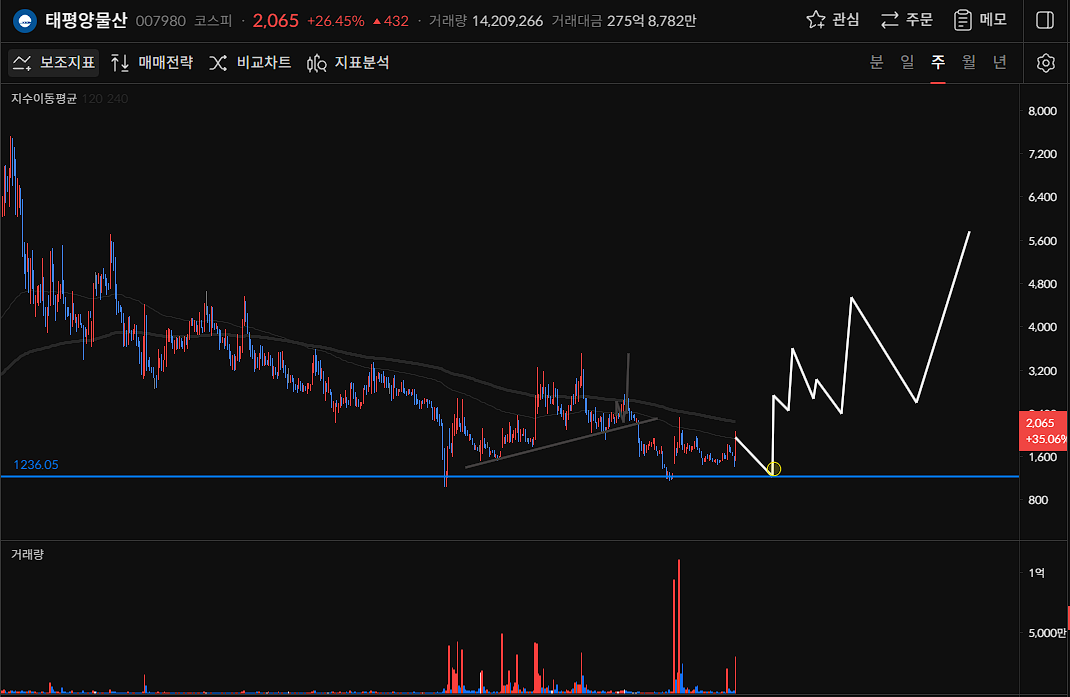Viewport: 1070px width, 697px height.
Task: Click the 240 moving average period
Action: [117, 99]
